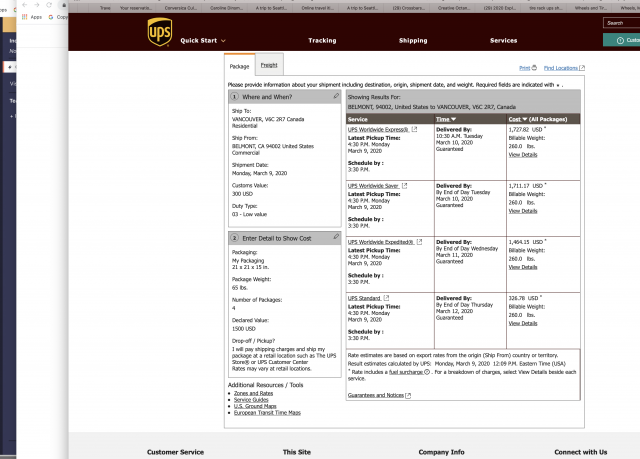
Task: Click the fuel surcharge link
Action: point(406,372)
